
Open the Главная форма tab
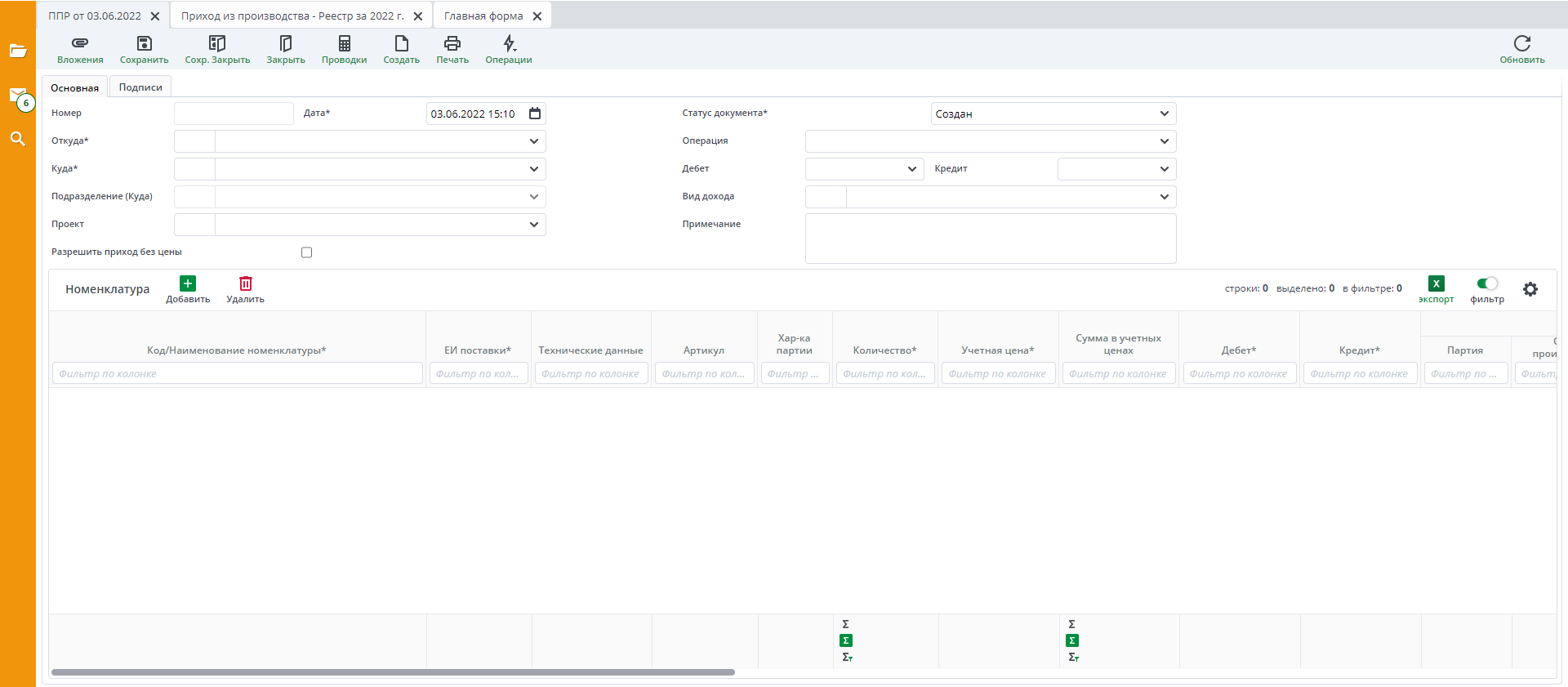point(483,16)
